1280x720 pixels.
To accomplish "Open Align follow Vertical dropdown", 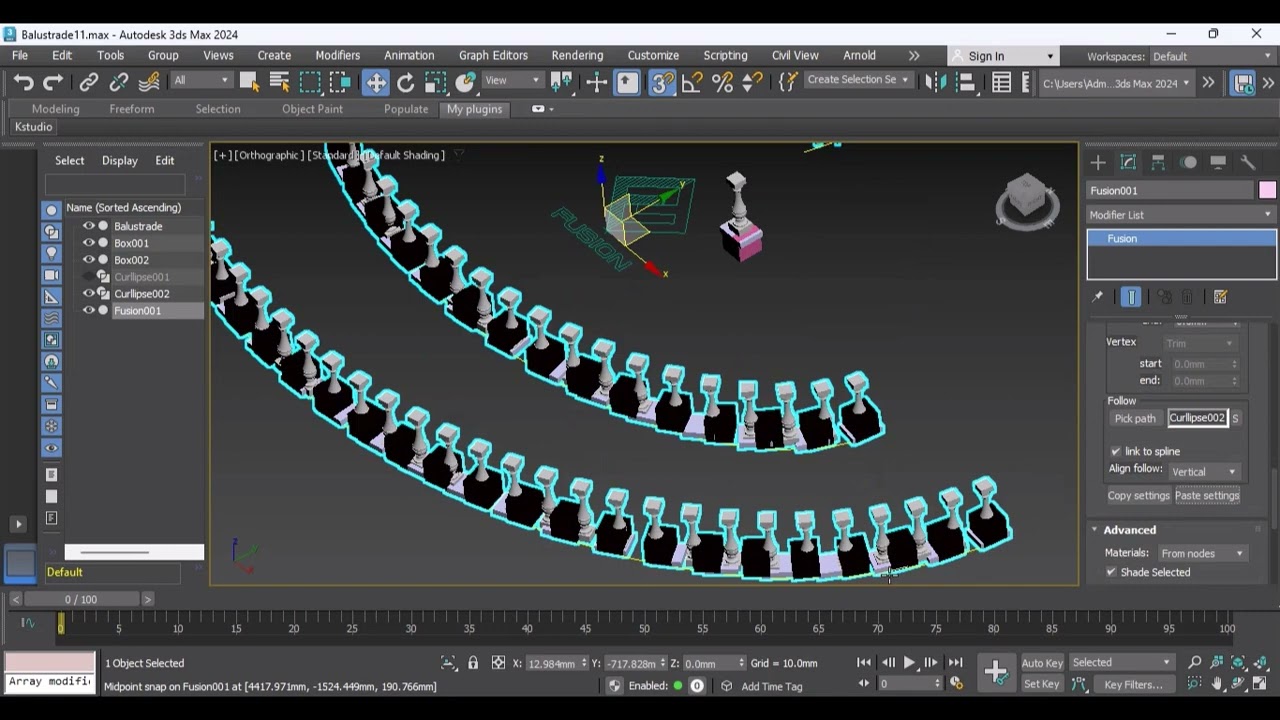I will click(x=1203, y=472).
